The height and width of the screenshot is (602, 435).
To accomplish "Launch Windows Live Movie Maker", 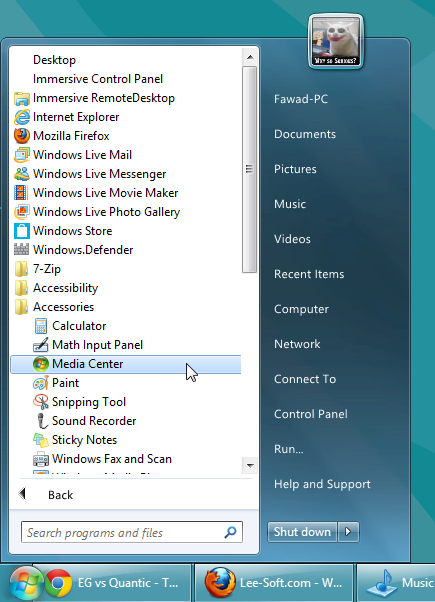I will pos(96,193).
